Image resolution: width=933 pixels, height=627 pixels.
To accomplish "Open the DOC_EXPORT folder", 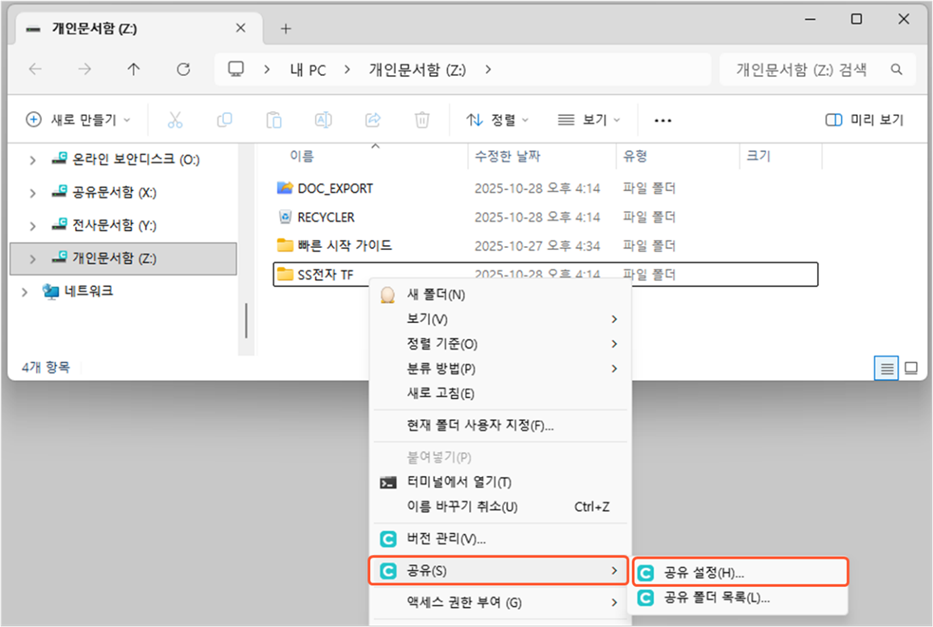I will point(335,188).
